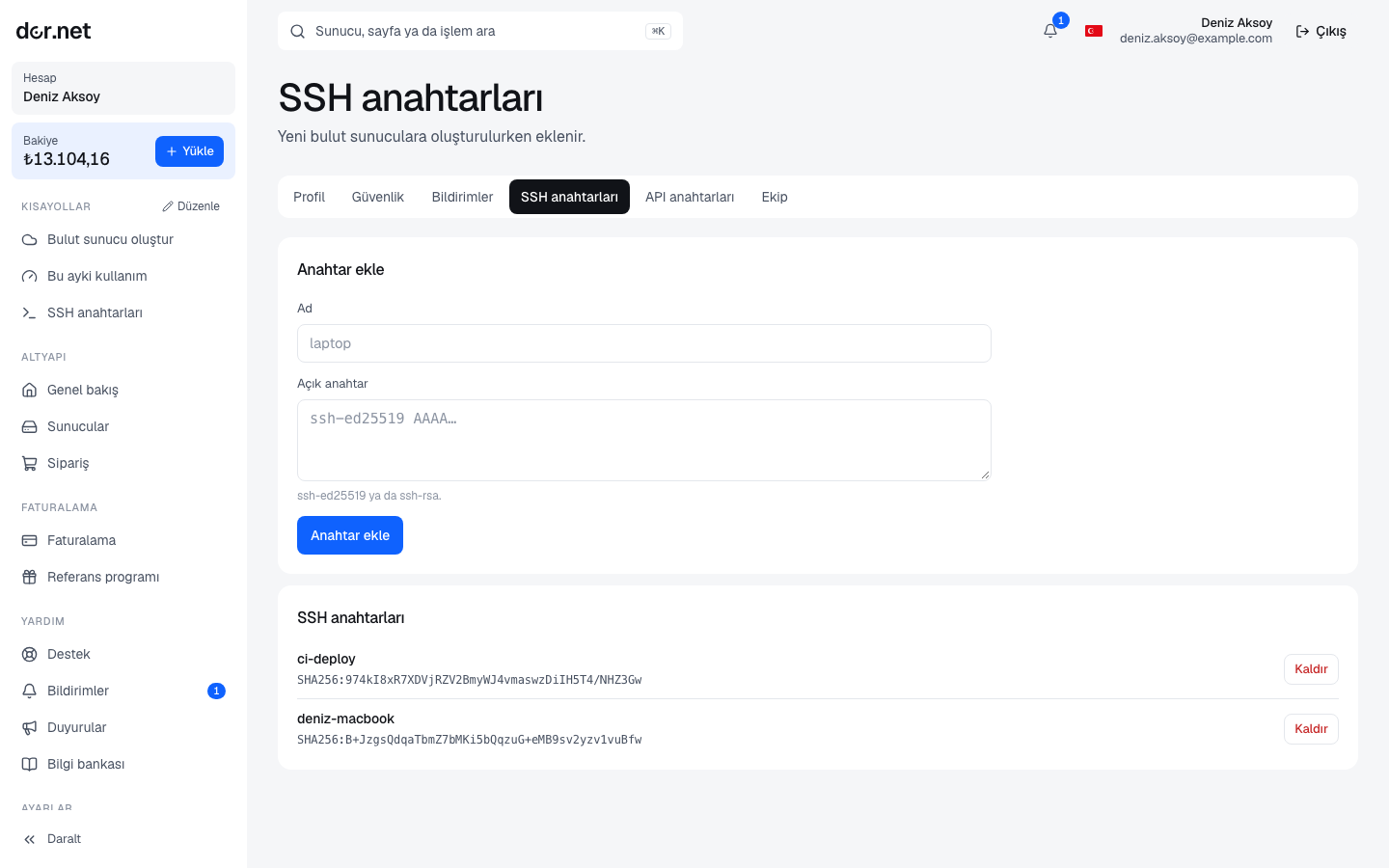The height and width of the screenshot is (868, 1389).
Task: Click the Turkish flag language icon
Action: point(1094,31)
